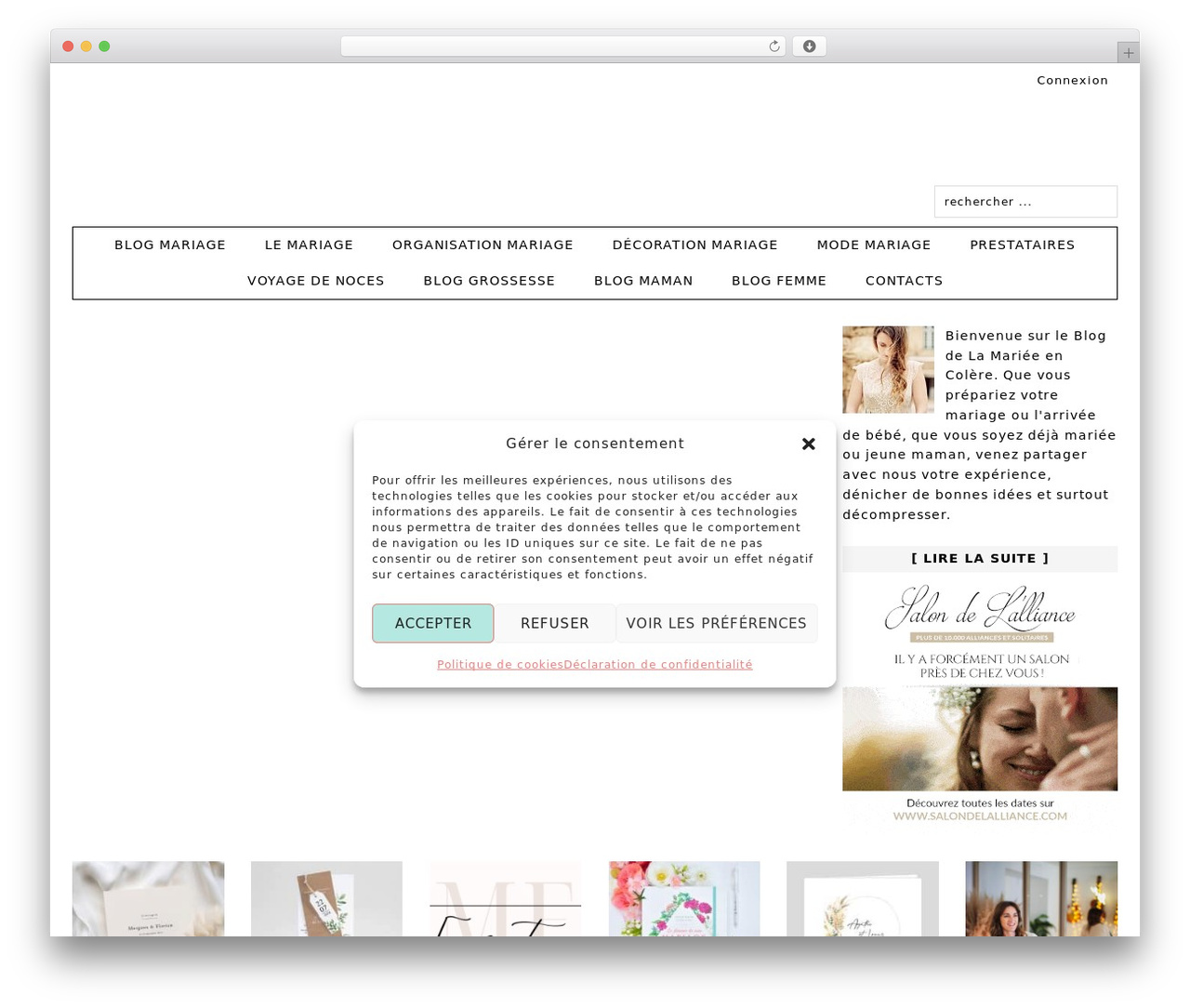Open Blog Maman menu item
The height and width of the screenshot is (1008, 1190).
643,281
